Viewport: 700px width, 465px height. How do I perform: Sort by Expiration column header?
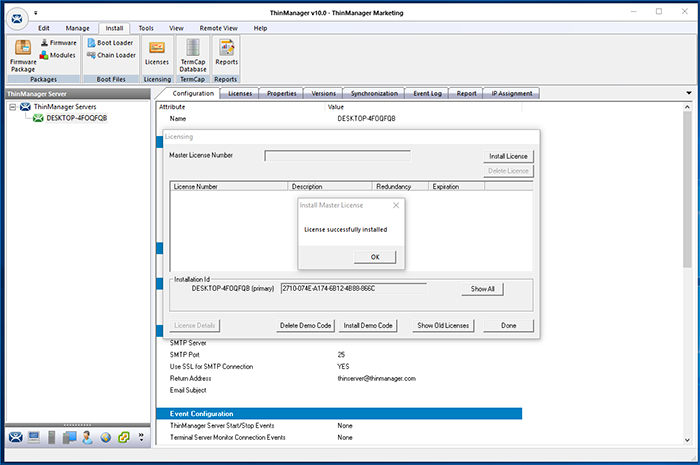456,187
